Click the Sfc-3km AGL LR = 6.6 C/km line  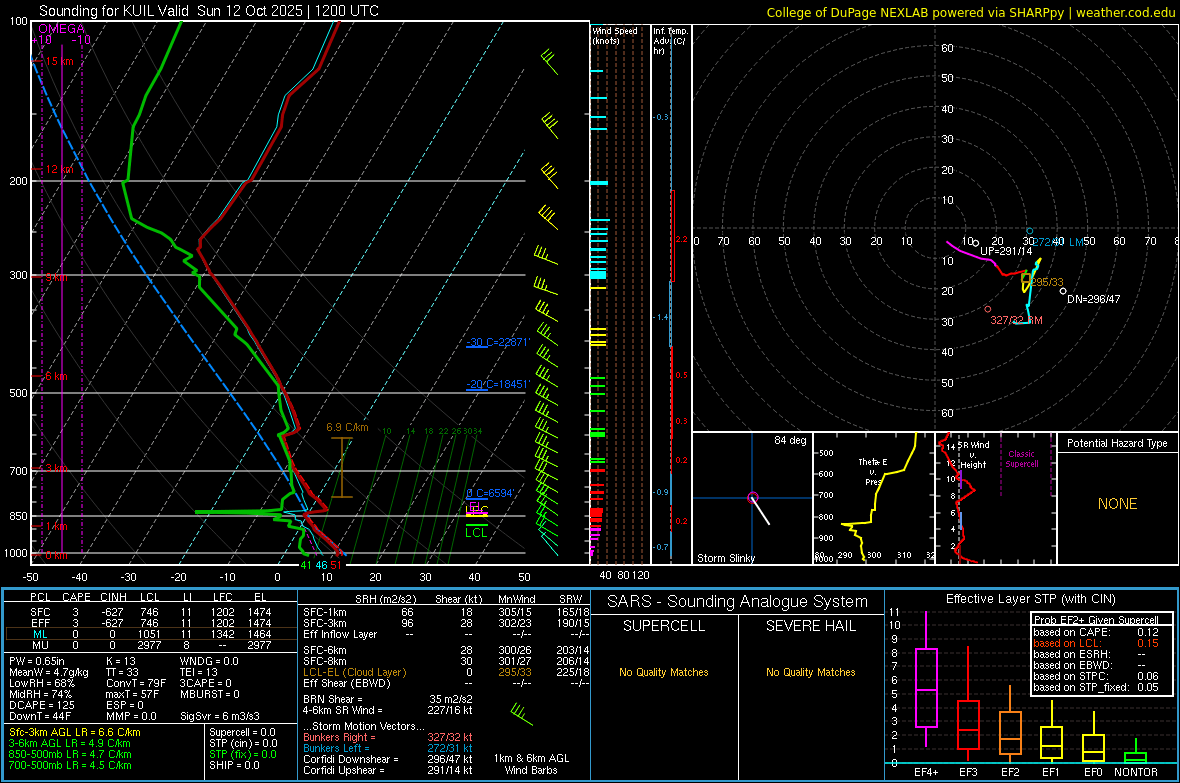[x=75, y=732]
